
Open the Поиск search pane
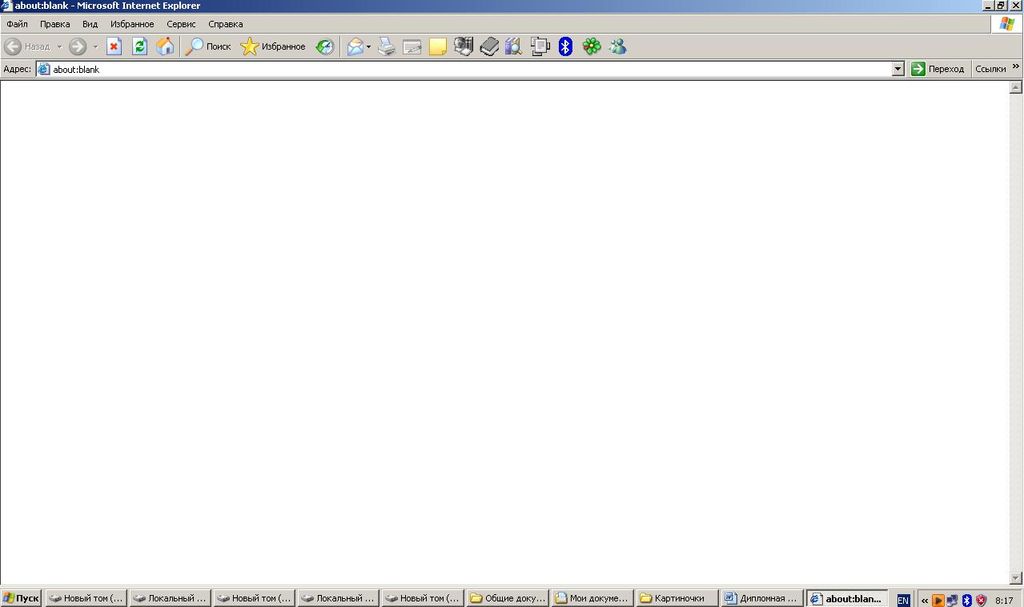click(x=208, y=46)
